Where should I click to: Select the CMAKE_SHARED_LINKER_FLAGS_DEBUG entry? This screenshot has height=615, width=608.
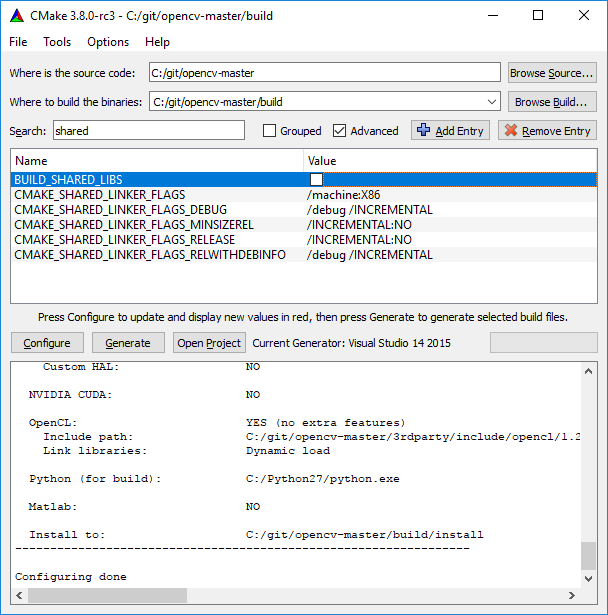pos(120,210)
